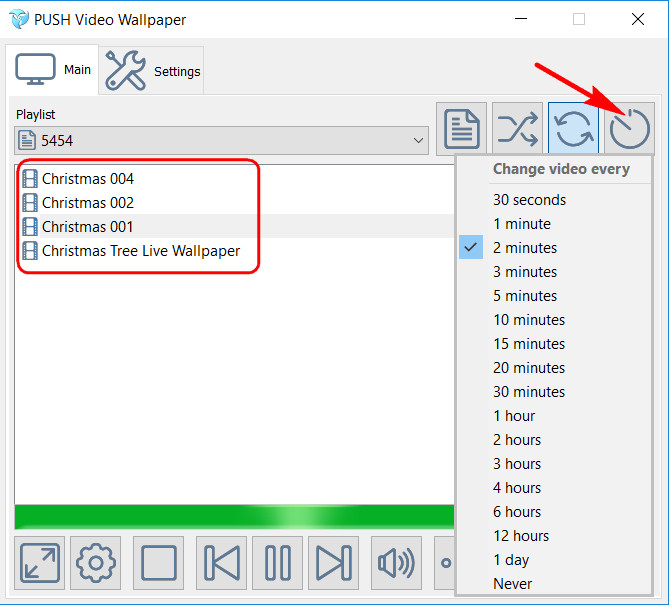
Task: Select Christmas Tree Live Wallpaper video
Action: (x=140, y=251)
